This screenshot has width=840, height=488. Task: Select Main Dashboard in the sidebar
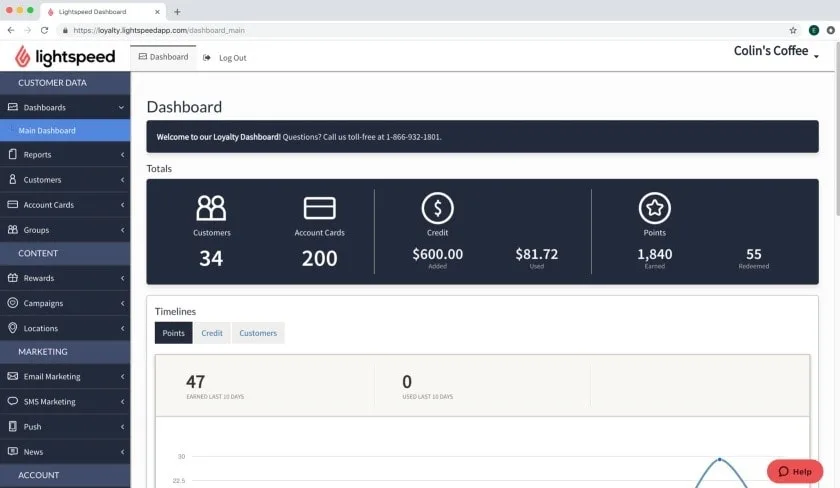(47, 131)
